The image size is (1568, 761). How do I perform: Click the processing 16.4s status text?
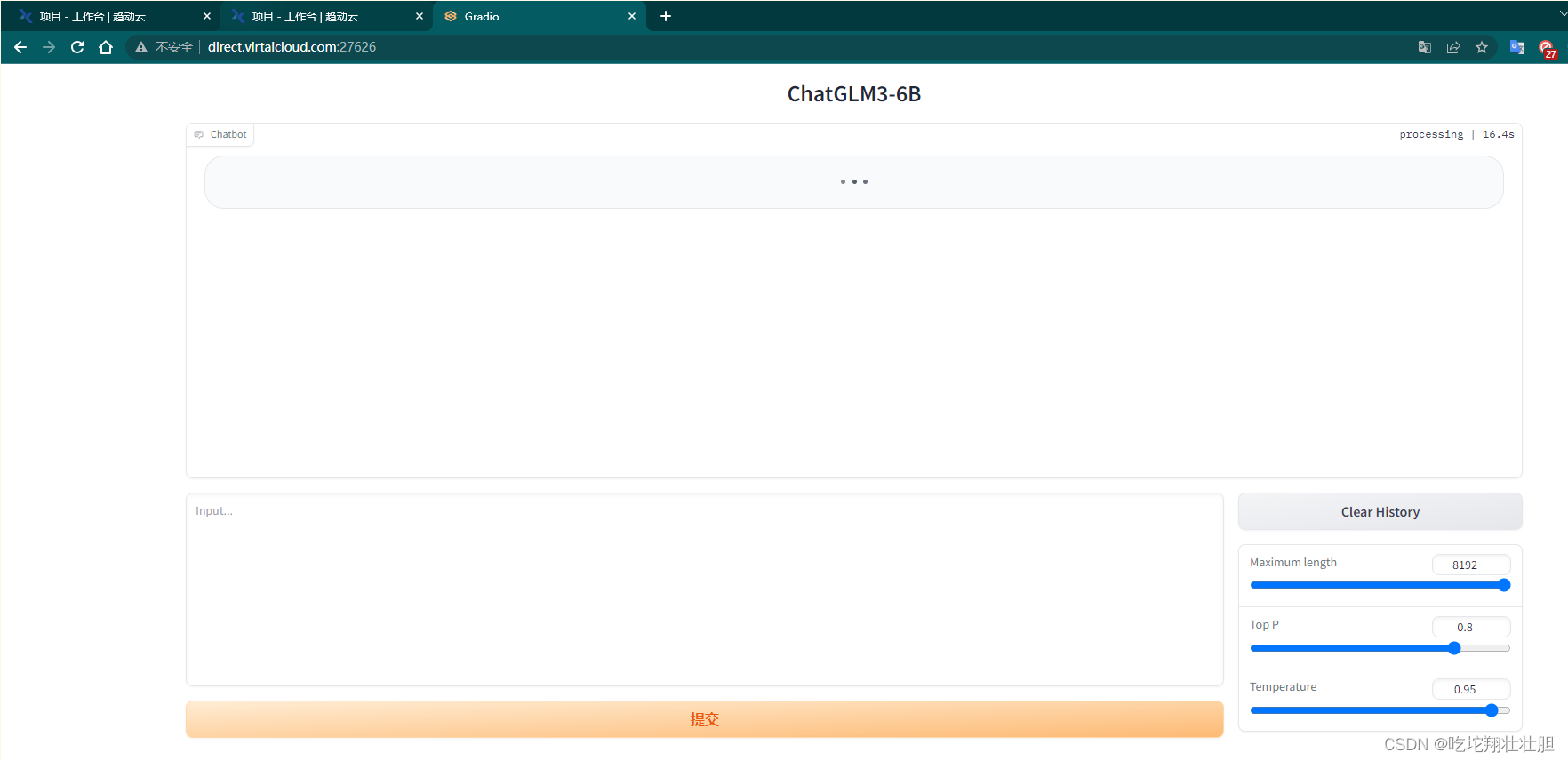point(1456,134)
